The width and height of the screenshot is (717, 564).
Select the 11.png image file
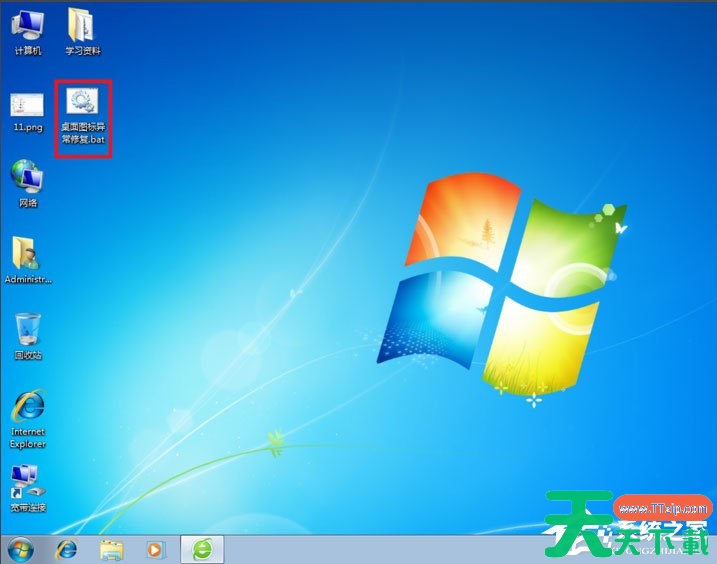point(27,112)
